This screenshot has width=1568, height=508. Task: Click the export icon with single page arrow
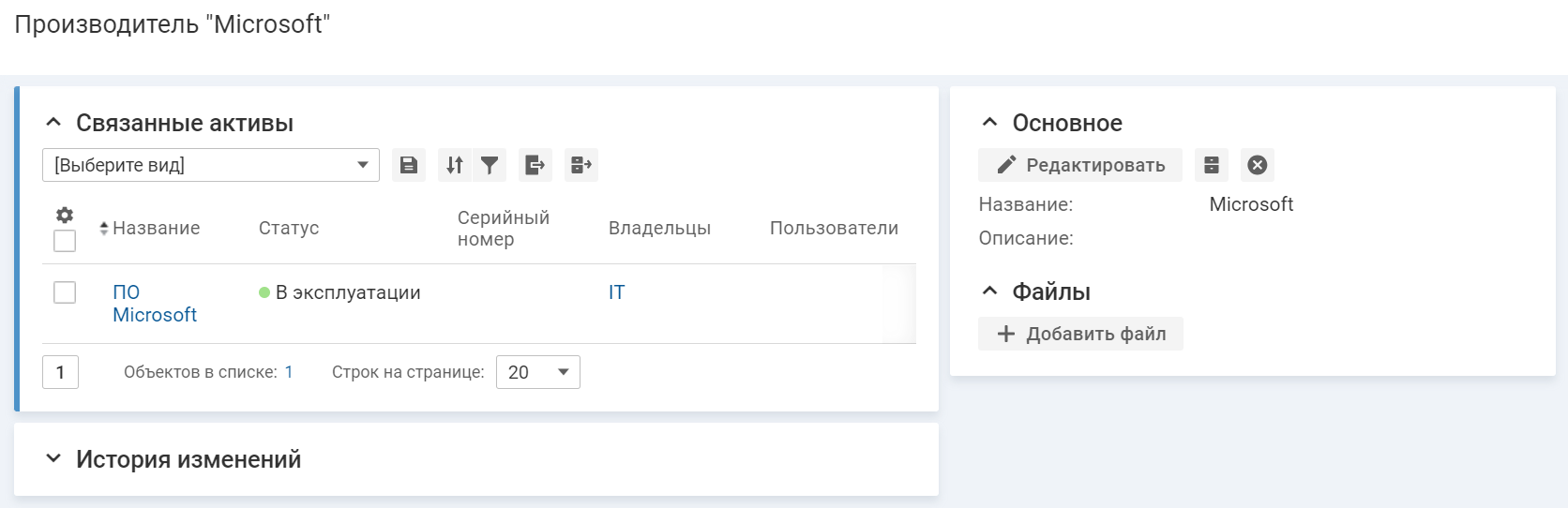coord(535,165)
